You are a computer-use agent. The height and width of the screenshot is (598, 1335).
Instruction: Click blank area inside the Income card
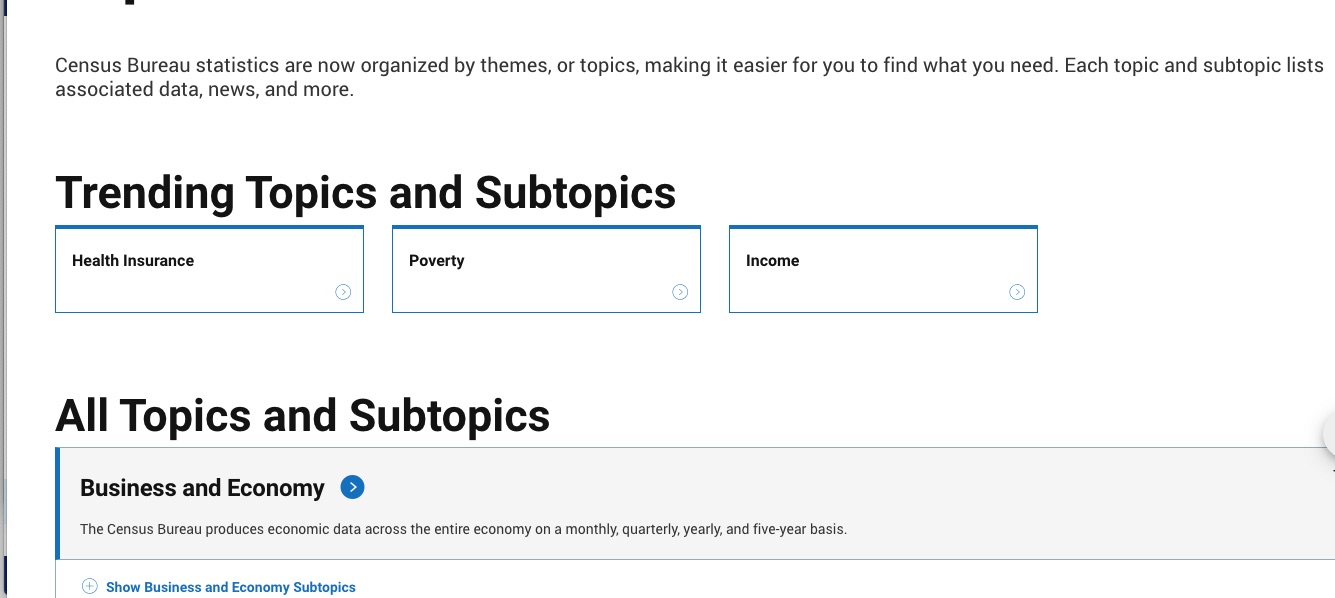coord(880,290)
